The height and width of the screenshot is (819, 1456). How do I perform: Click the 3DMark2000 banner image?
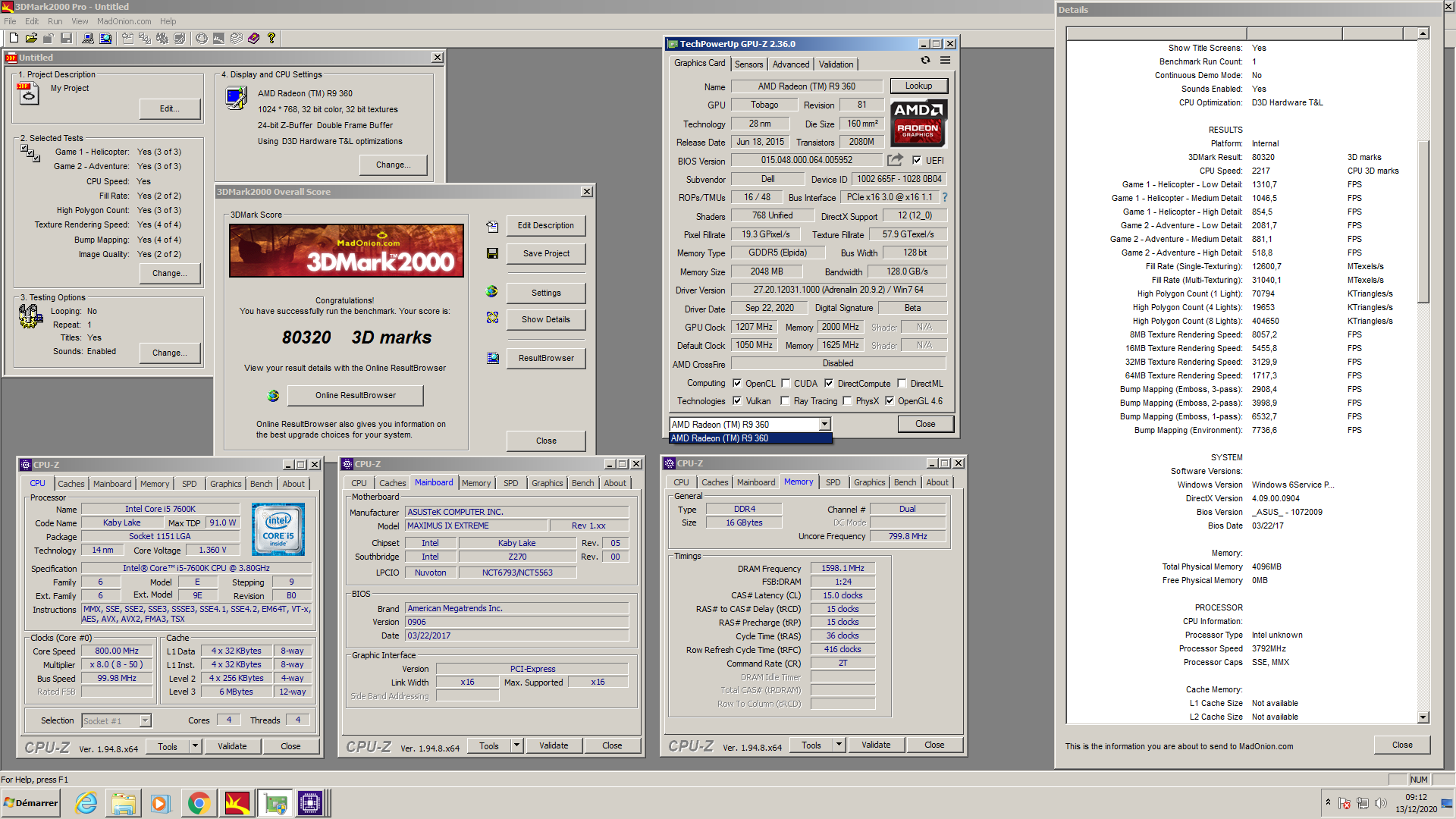pos(347,250)
